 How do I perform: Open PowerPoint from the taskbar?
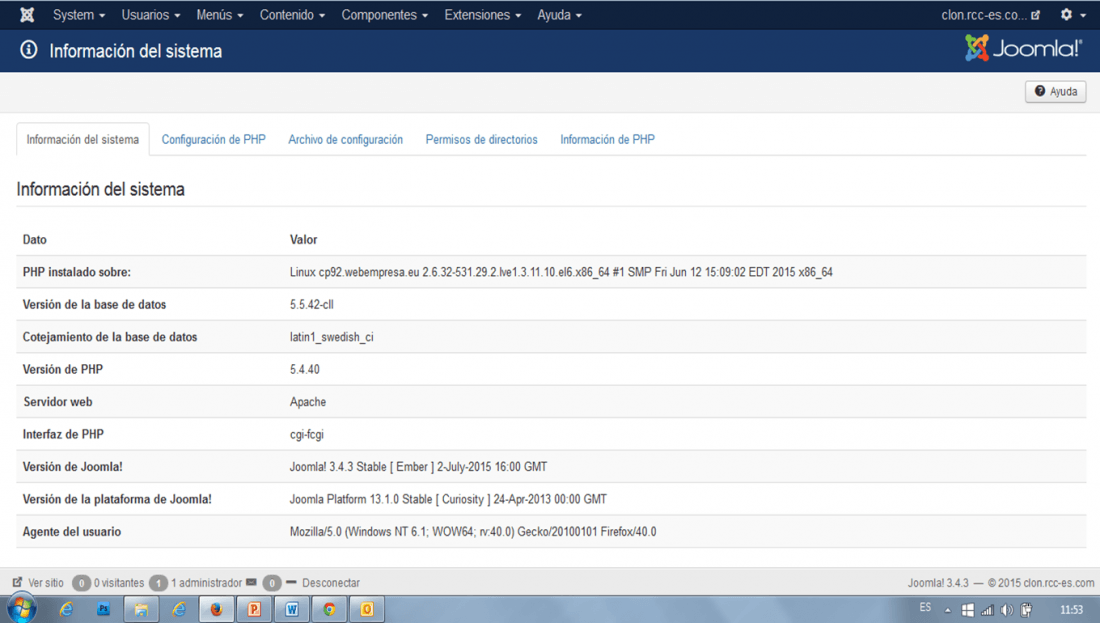pos(254,609)
